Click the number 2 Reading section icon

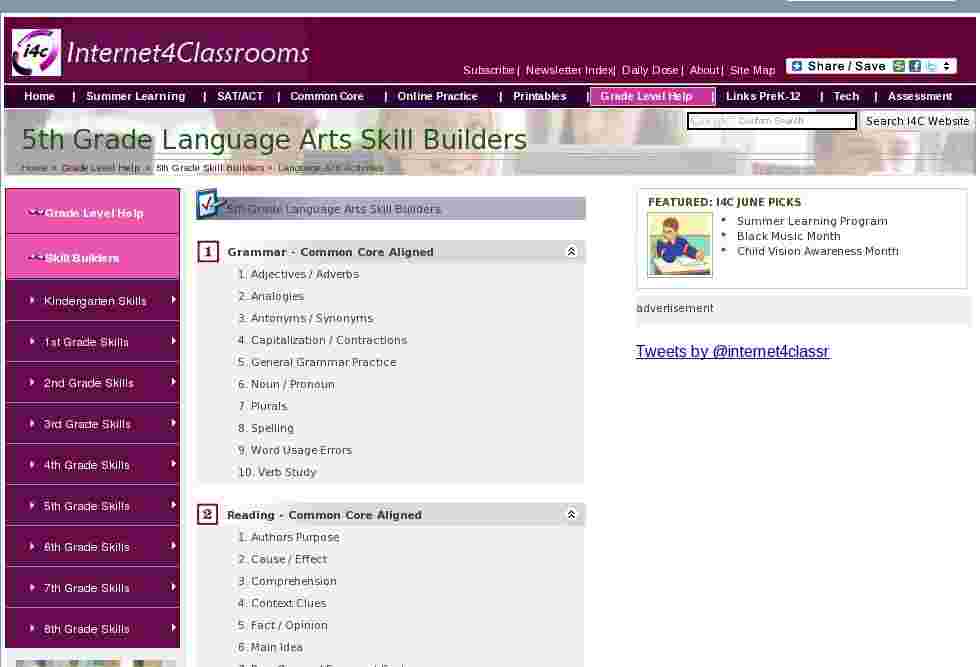coord(208,514)
